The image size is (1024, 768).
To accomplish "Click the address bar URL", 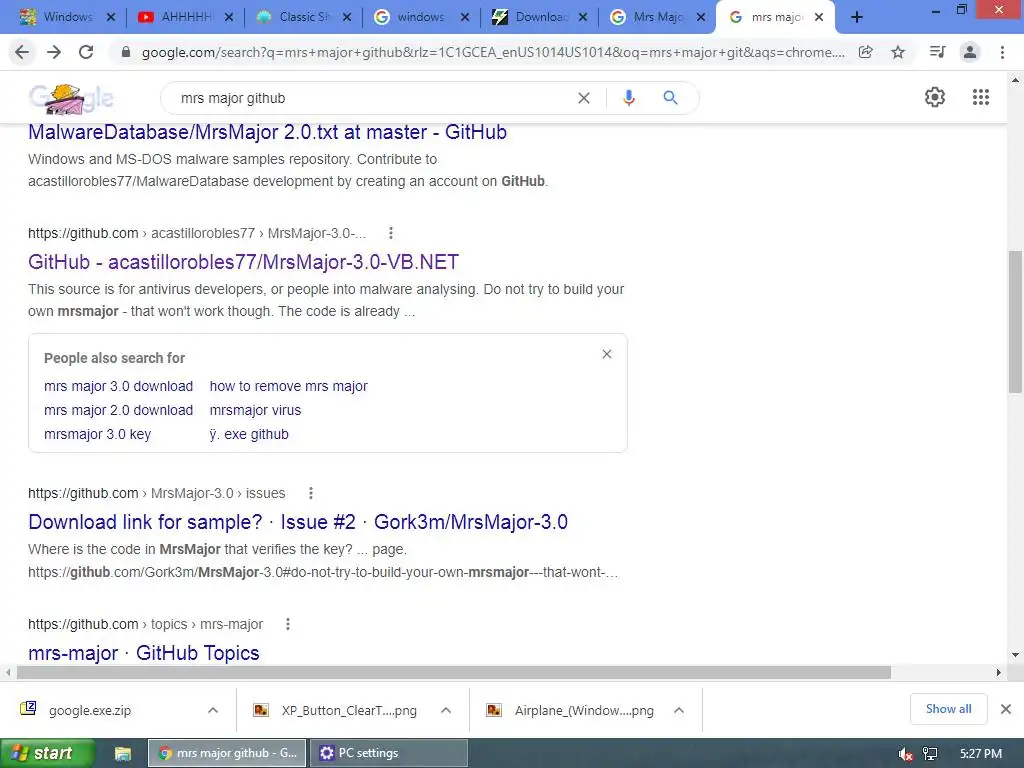I will (493, 52).
